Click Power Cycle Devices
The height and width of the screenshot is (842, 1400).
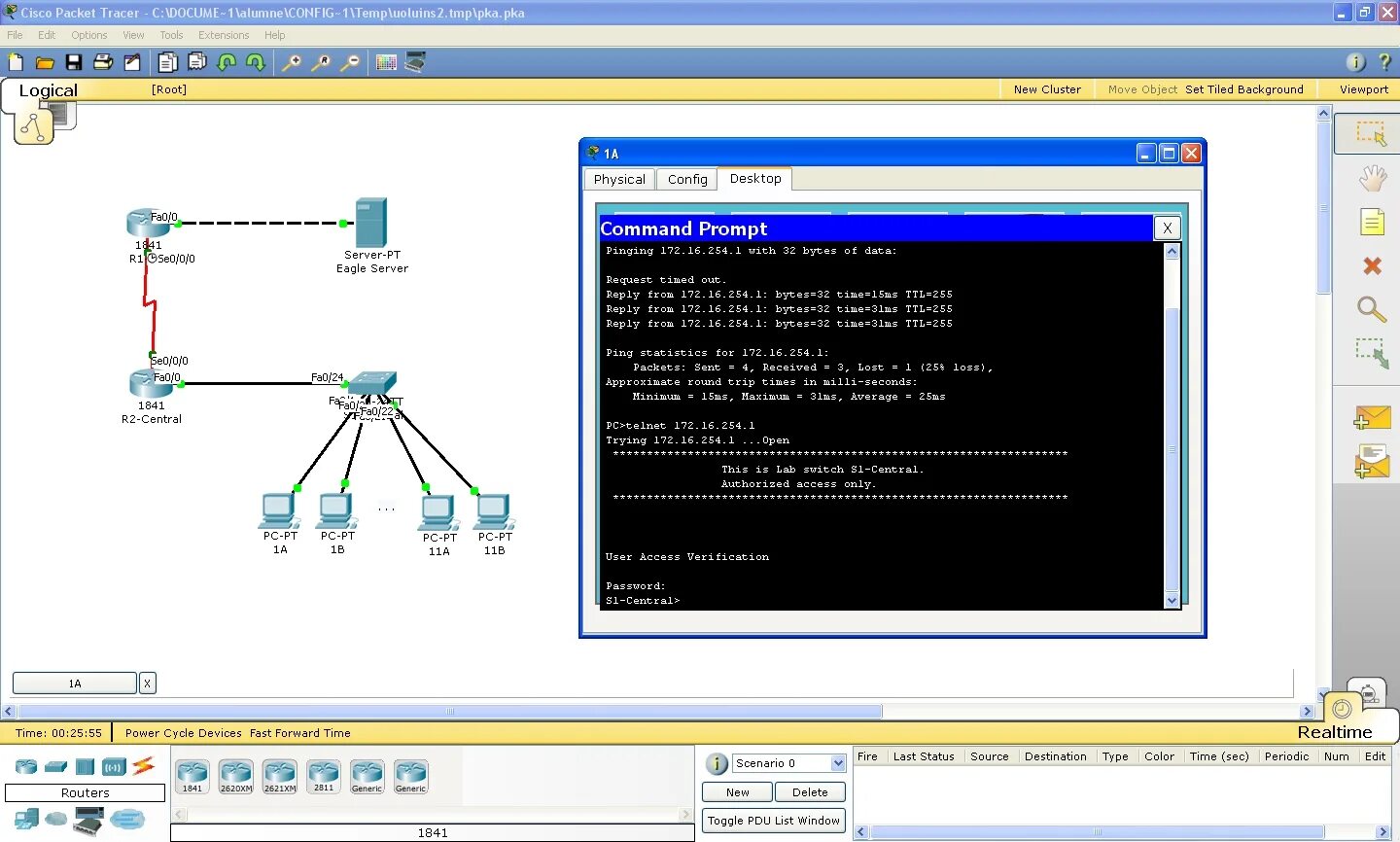point(183,733)
